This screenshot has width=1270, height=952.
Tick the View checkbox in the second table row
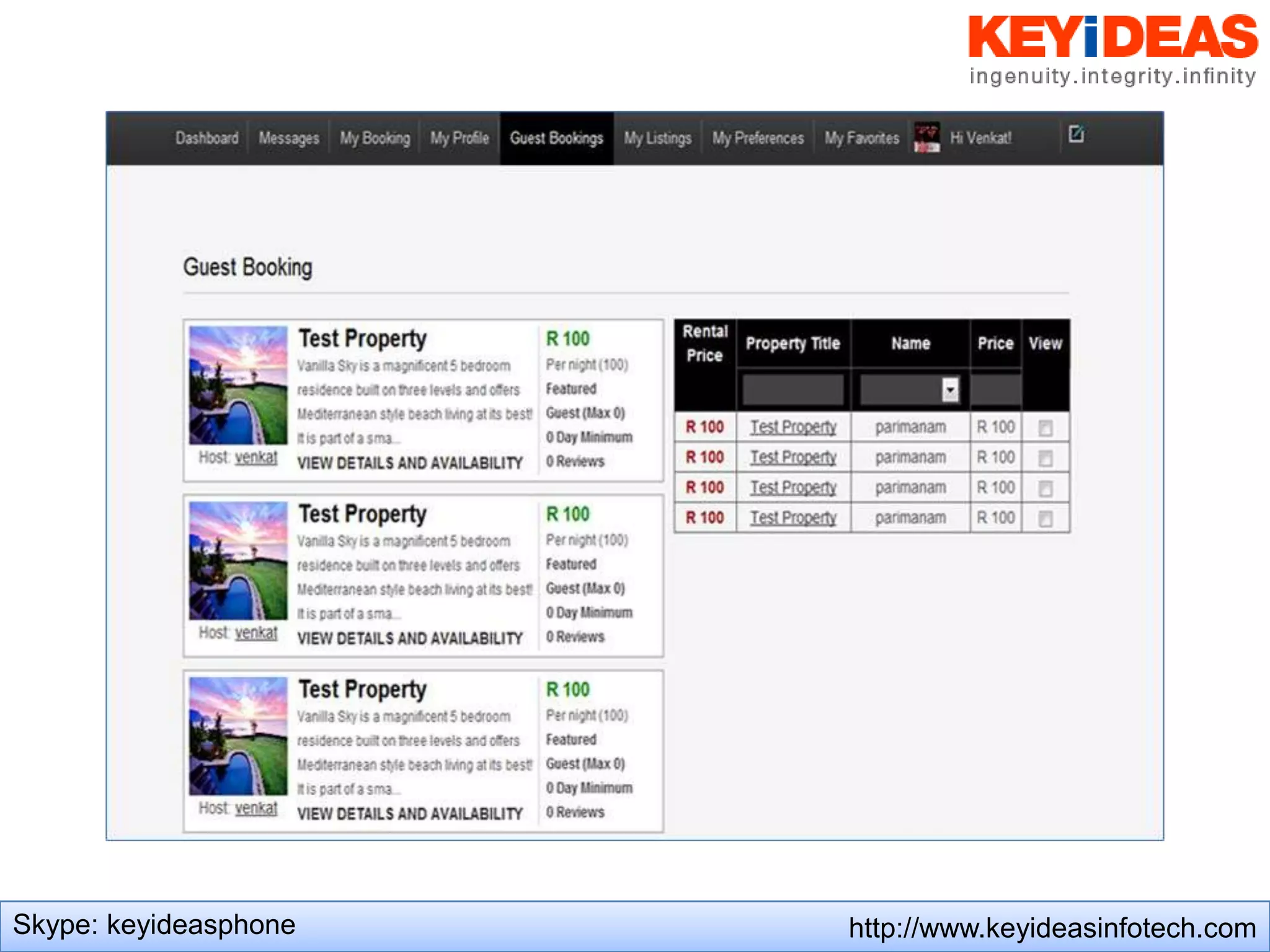1046,458
